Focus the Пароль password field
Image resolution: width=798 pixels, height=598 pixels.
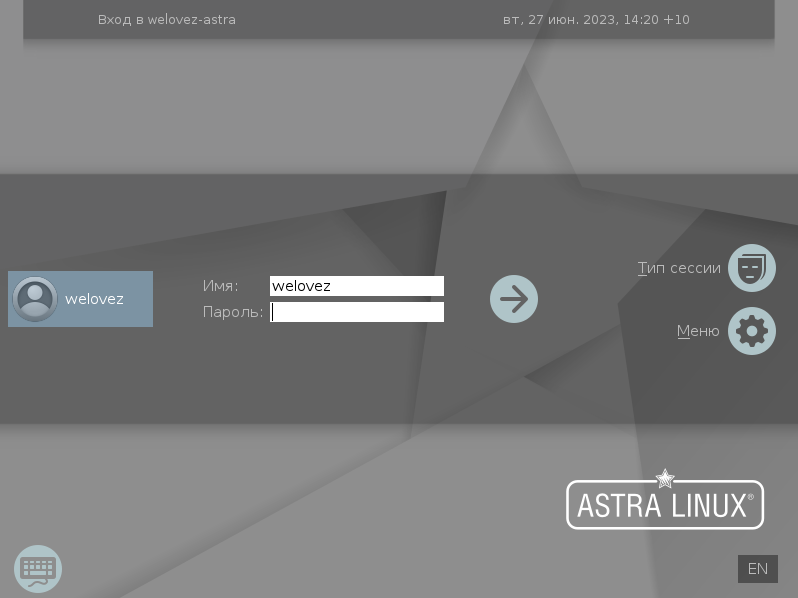click(x=357, y=312)
